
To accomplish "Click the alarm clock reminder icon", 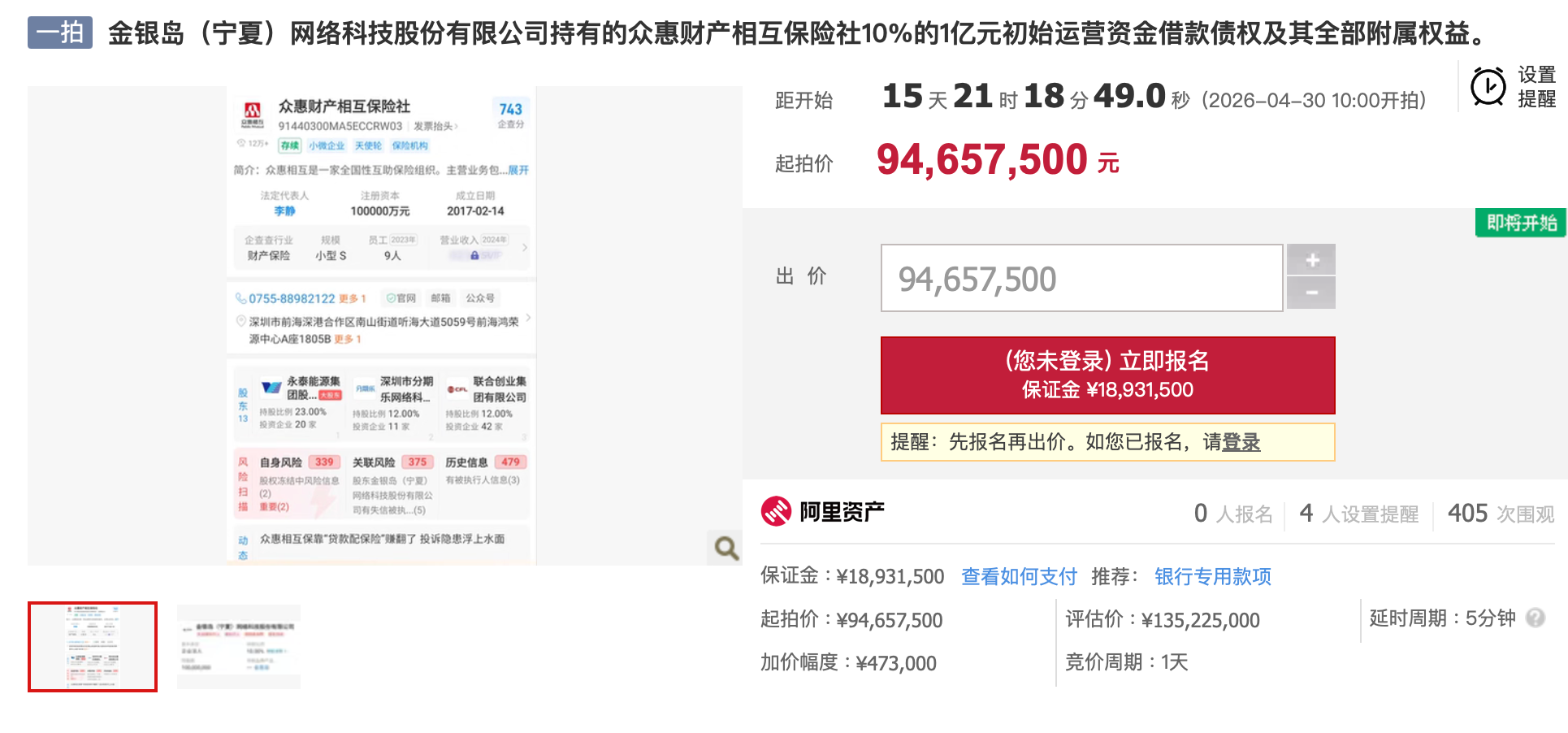I will click(1488, 87).
